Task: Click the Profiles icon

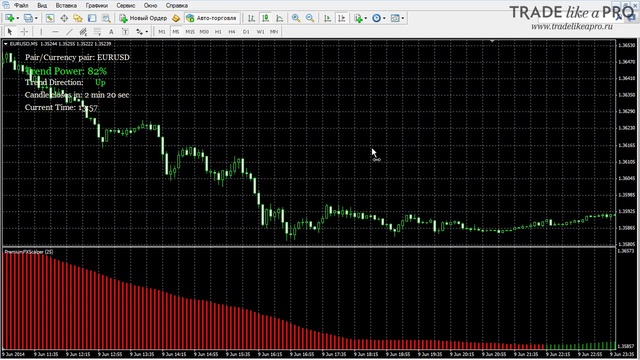Action: (x=28, y=18)
